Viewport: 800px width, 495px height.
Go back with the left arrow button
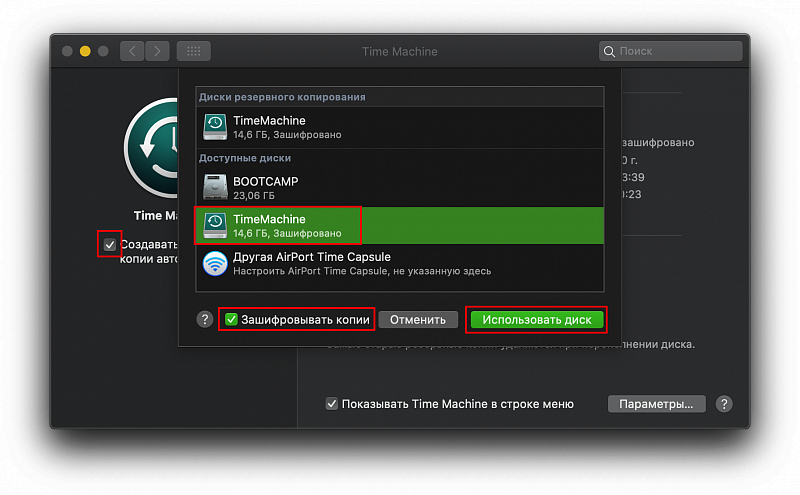point(132,51)
